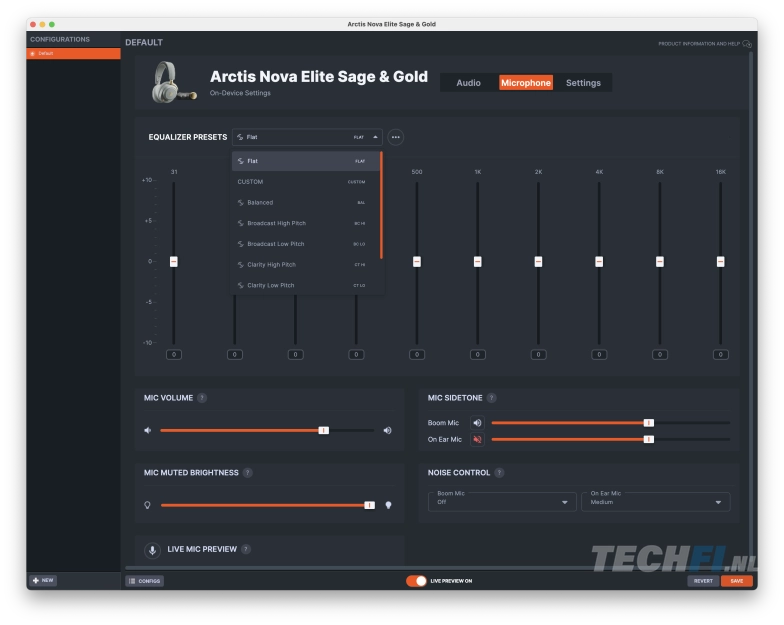The image size is (784, 625).
Task: Collapse the Equalizer Presets dropdown
Action: tap(307, 137)
